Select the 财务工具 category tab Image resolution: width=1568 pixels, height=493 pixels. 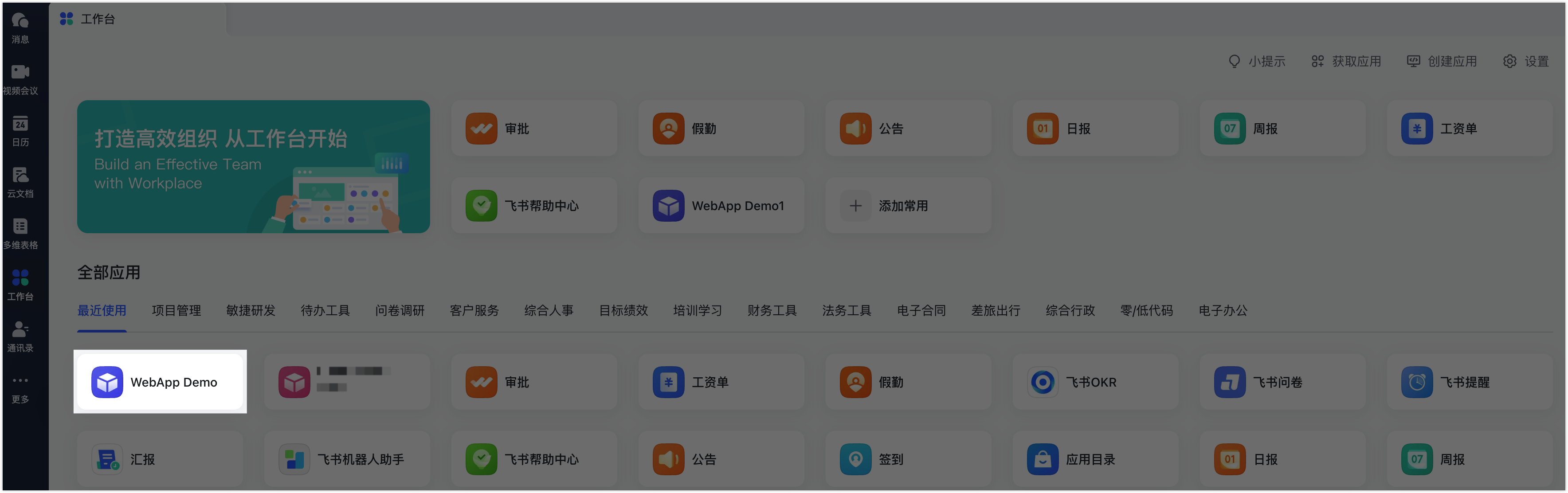(x=771, y=310)
